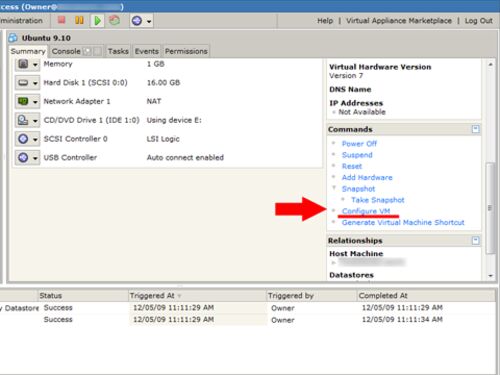Open Virtual Appliance Marketplace link
500x375 pixels.
399,21
